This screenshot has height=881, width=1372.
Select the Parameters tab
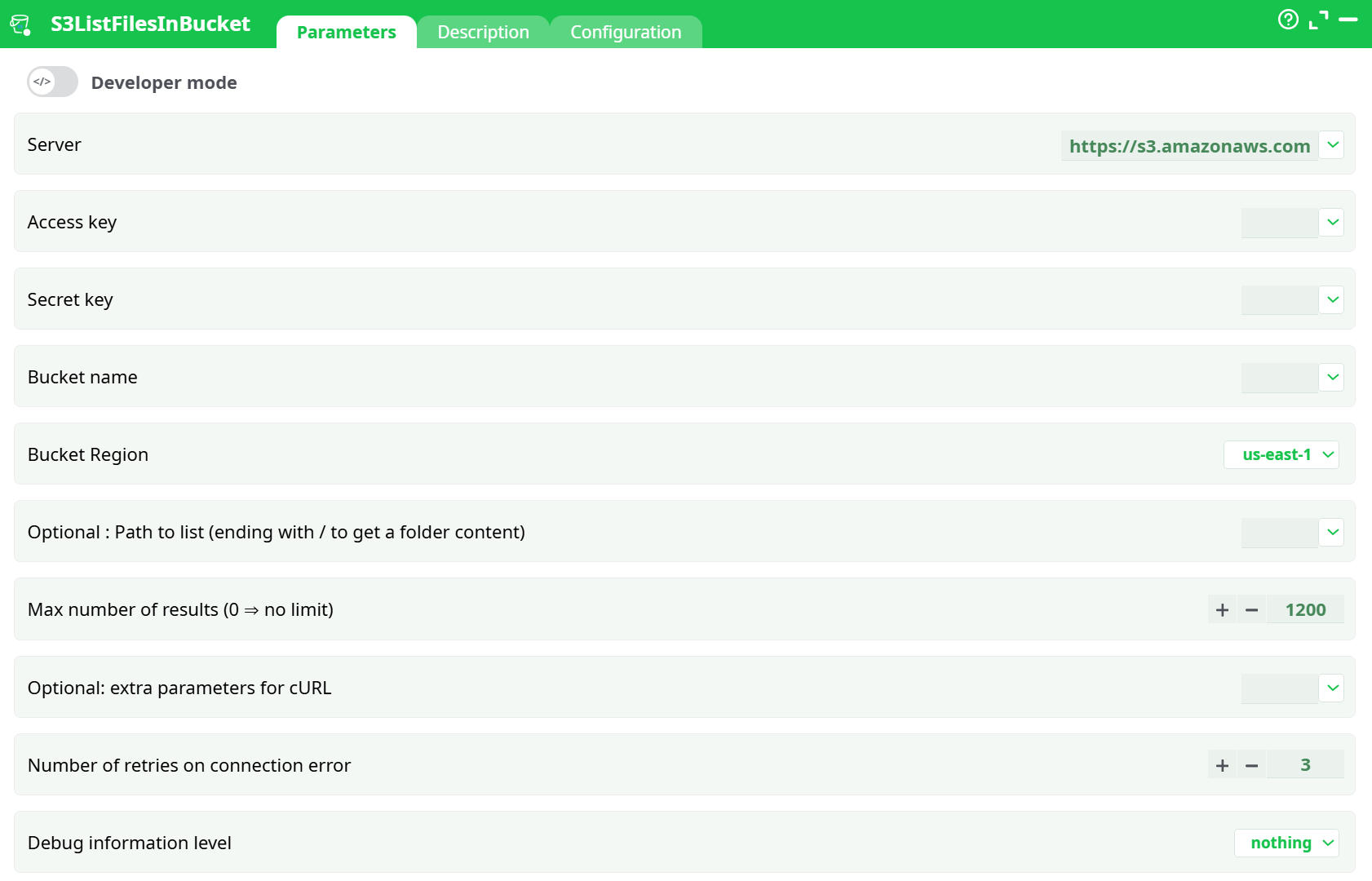pos(346,32)
